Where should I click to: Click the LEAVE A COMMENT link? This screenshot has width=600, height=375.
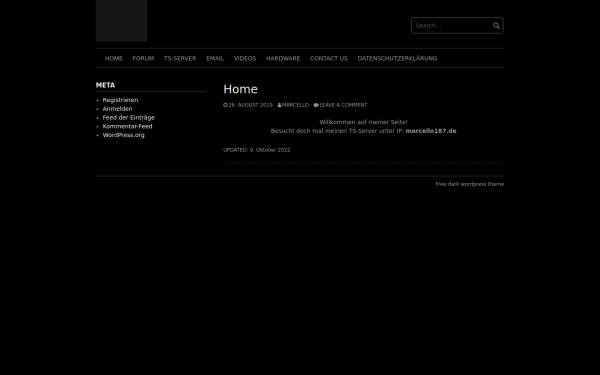pos(343,105)
